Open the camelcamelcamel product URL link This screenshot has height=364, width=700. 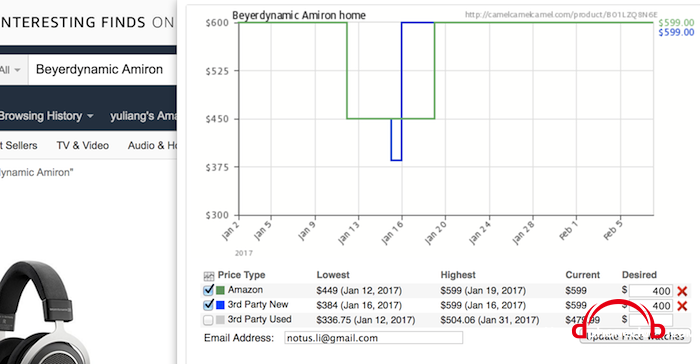(561, 15)
